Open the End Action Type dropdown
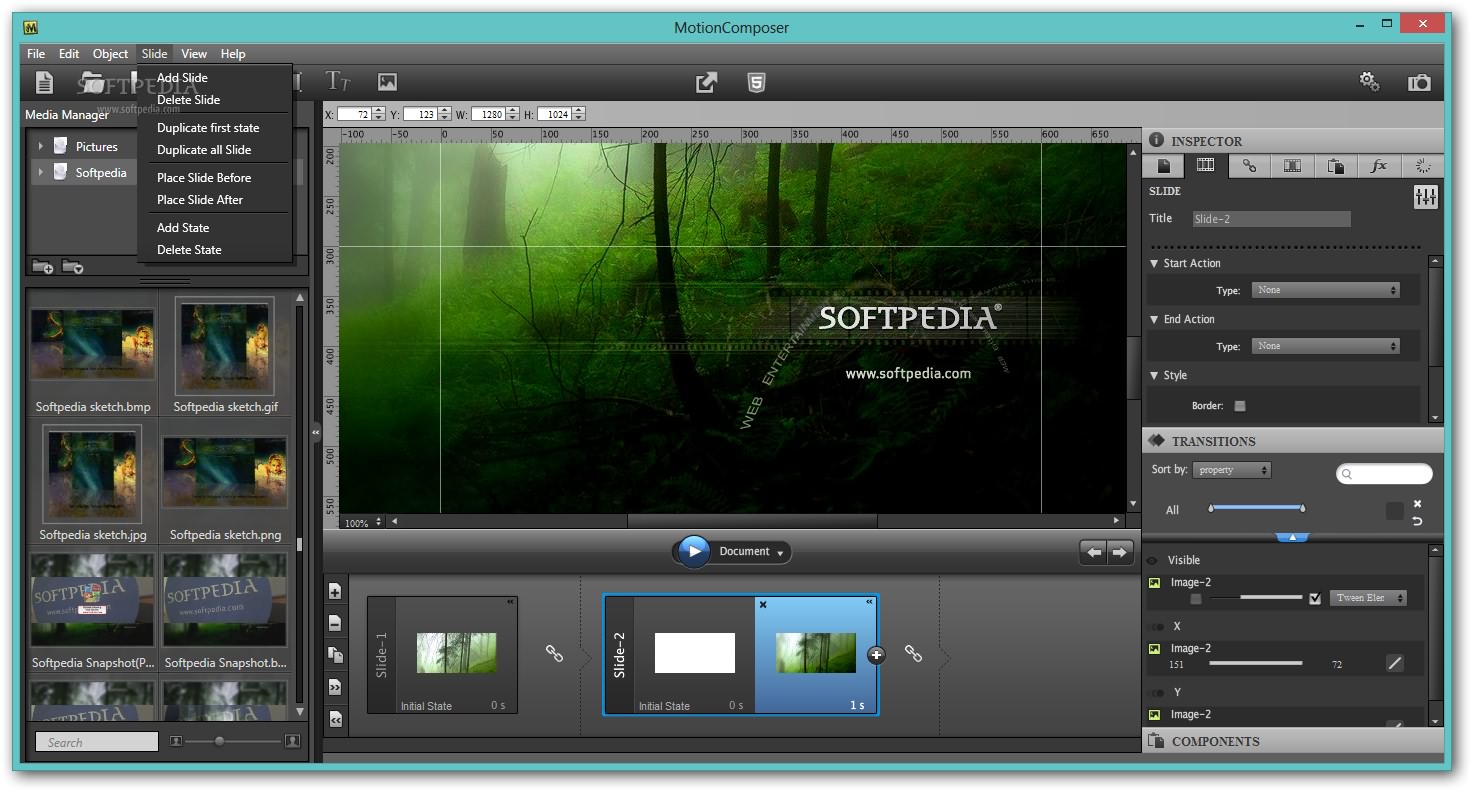This screenshot has width=1472, height=791. point(1326,346)
